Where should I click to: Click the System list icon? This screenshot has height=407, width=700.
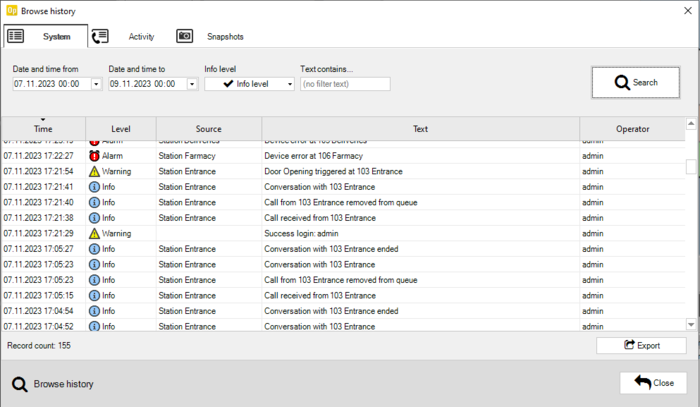click(15, 36)
